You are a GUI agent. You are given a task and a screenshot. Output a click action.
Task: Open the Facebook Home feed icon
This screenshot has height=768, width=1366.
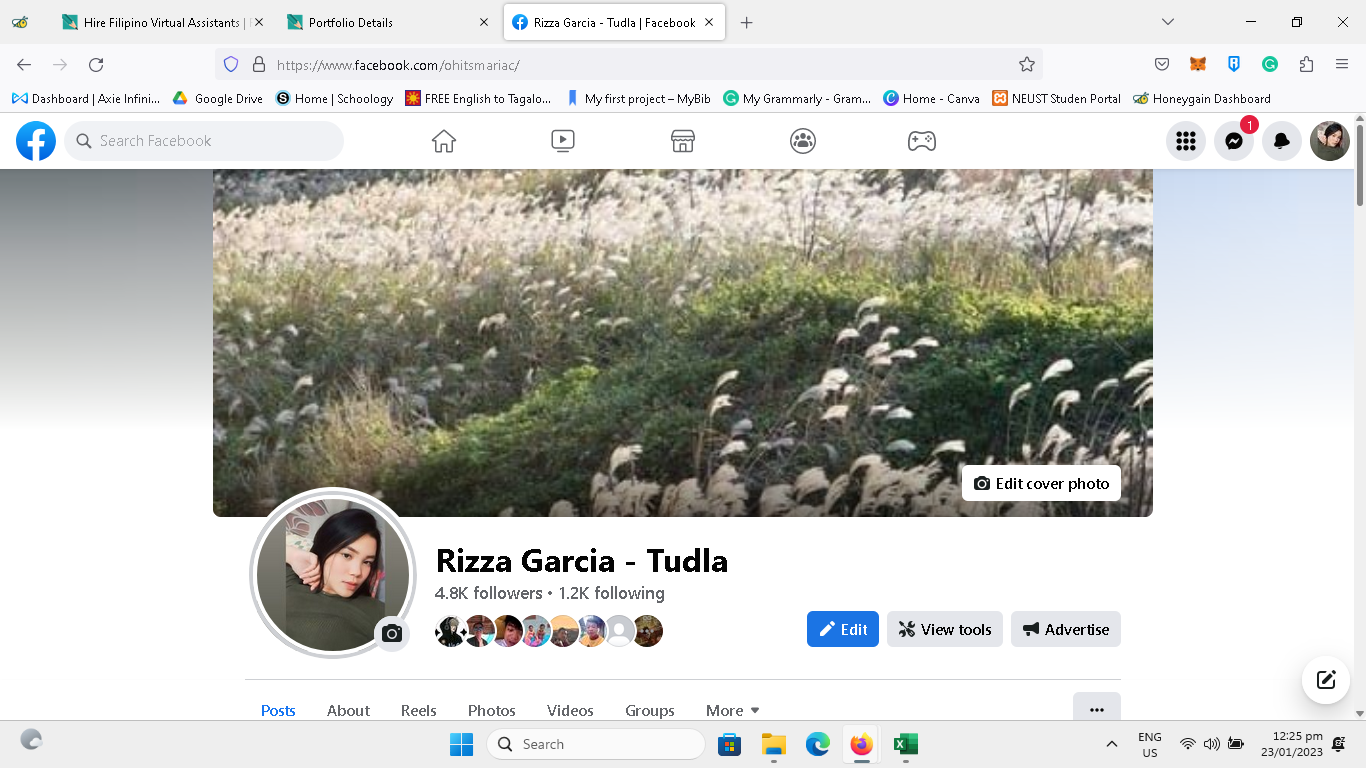pos(444,141)
